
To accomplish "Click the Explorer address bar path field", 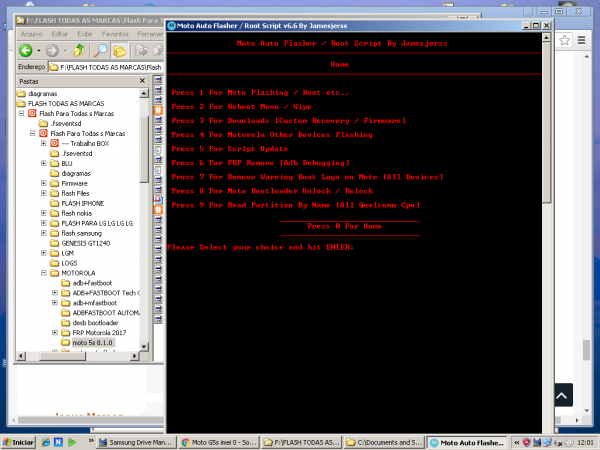I will pyautogui.click(x=106, y=67).
